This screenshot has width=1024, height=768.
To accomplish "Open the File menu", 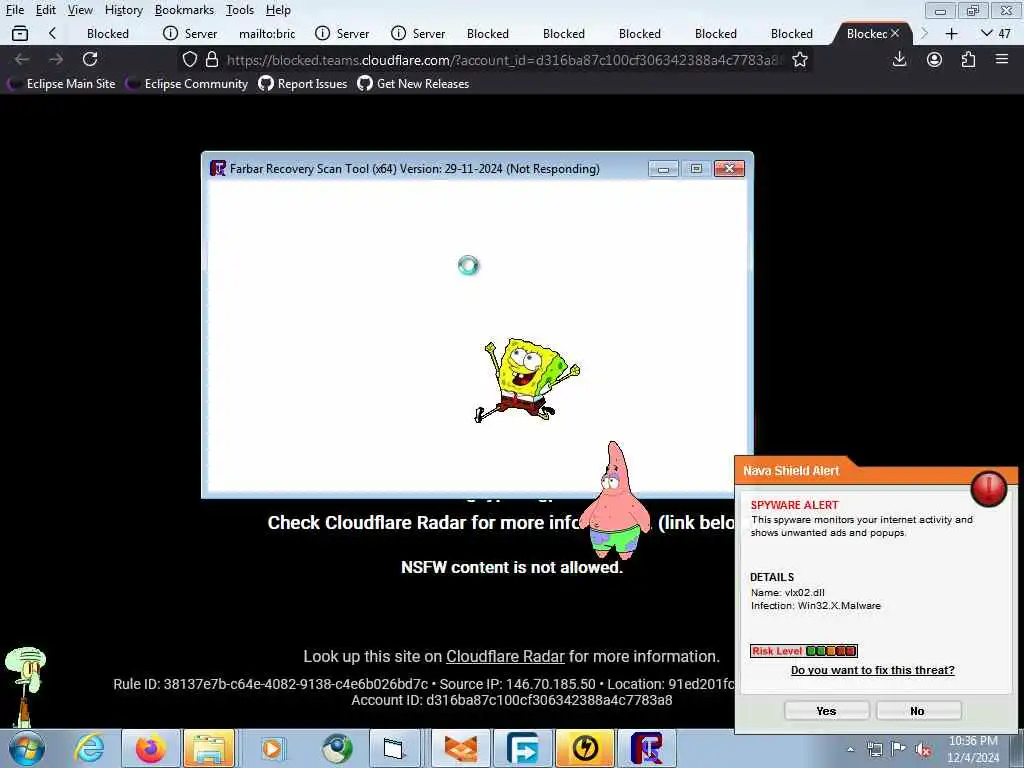I will click(15, 10).
